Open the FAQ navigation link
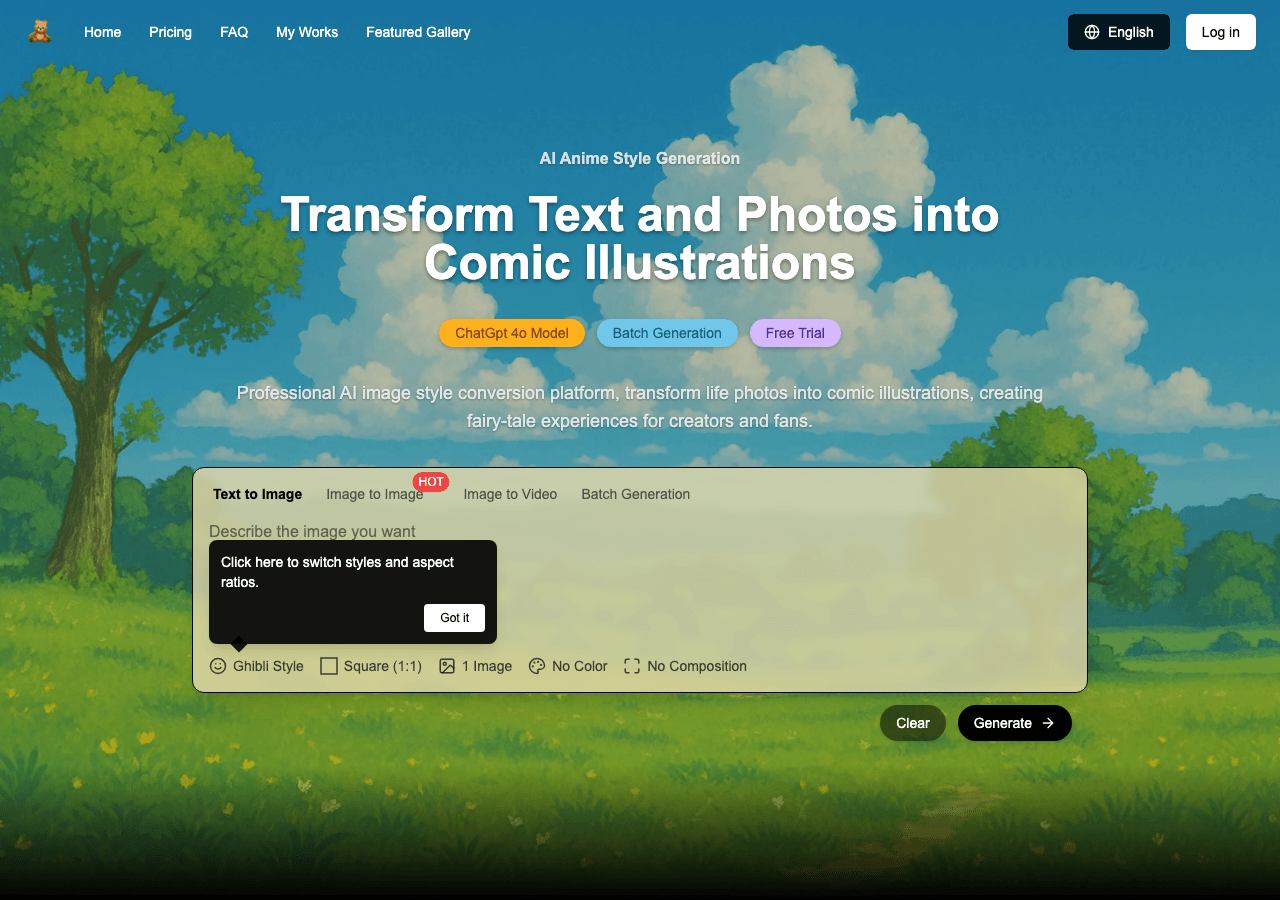 click(234, 32)
